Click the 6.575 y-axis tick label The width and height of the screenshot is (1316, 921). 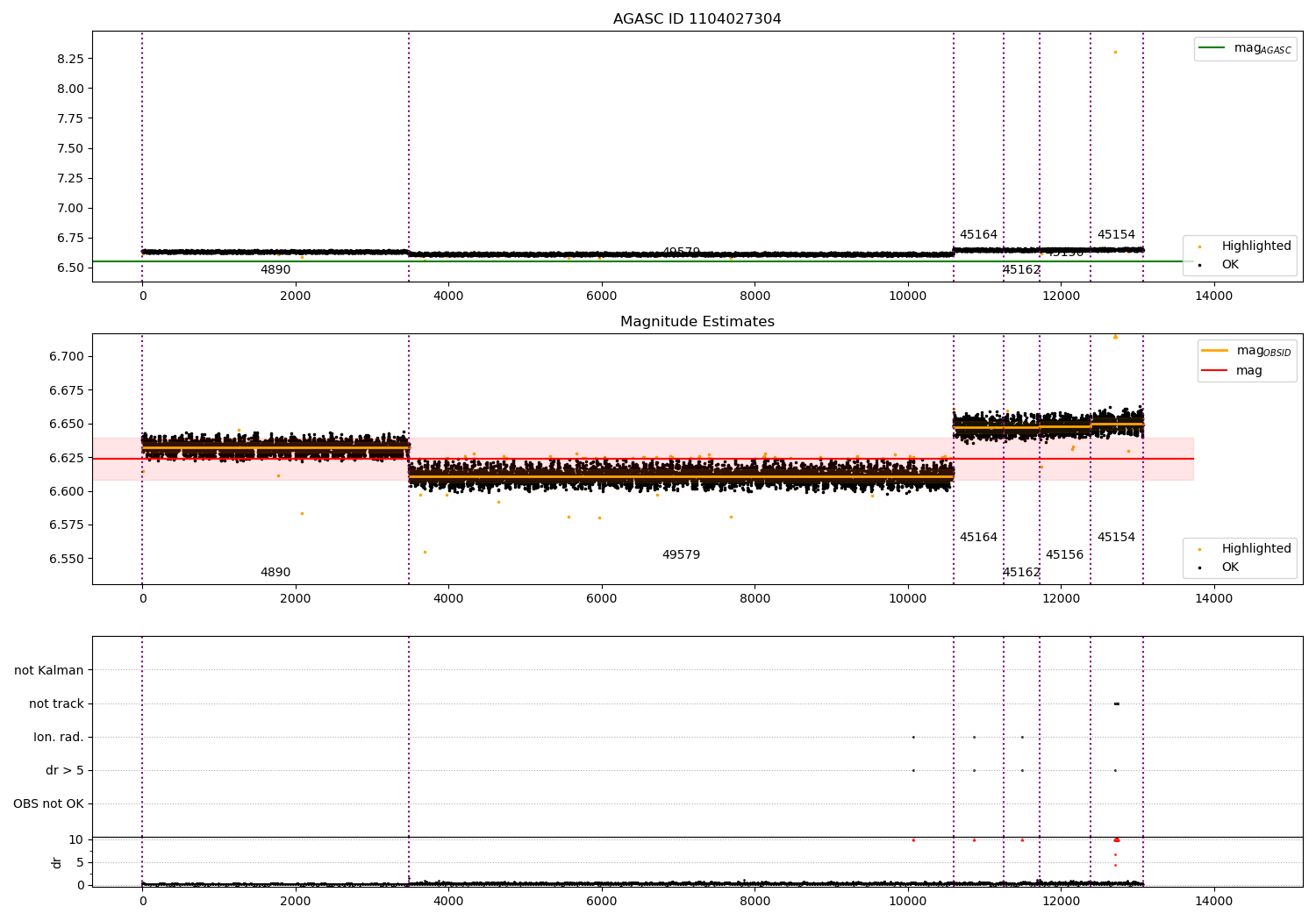click(x=67, y=525)
